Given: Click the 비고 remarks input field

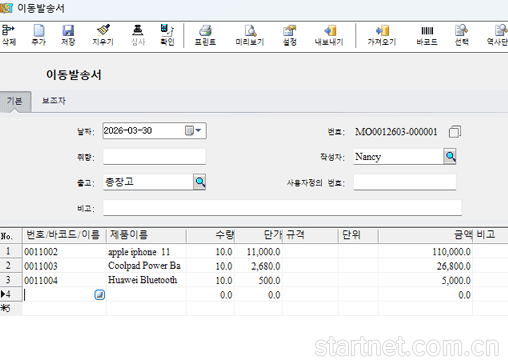Looking at the screenshot, I should 282,208.
